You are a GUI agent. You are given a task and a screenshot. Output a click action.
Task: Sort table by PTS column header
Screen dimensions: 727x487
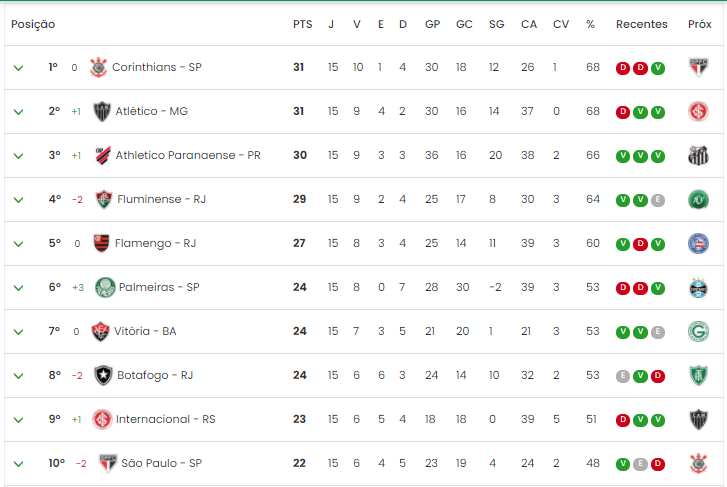coord(303,24)
